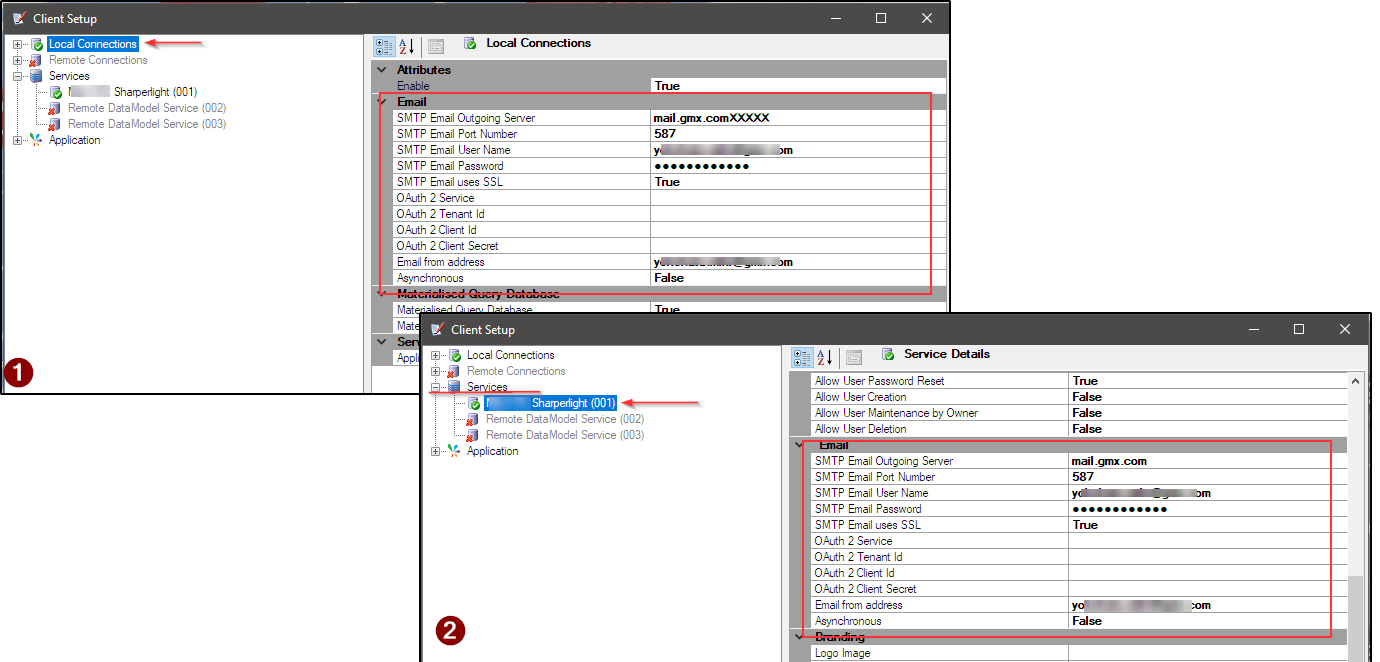Click Enable value True in window 1
The height and width of the screenshot is (662, 1380).
pyautogui.click(x=798, y=86)
